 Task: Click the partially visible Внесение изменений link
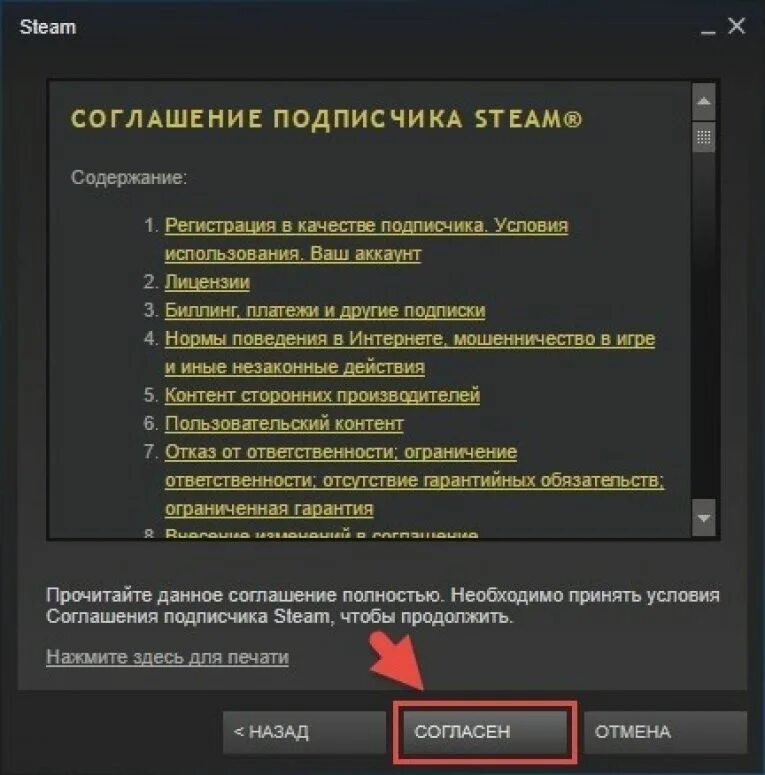[321, 534]
